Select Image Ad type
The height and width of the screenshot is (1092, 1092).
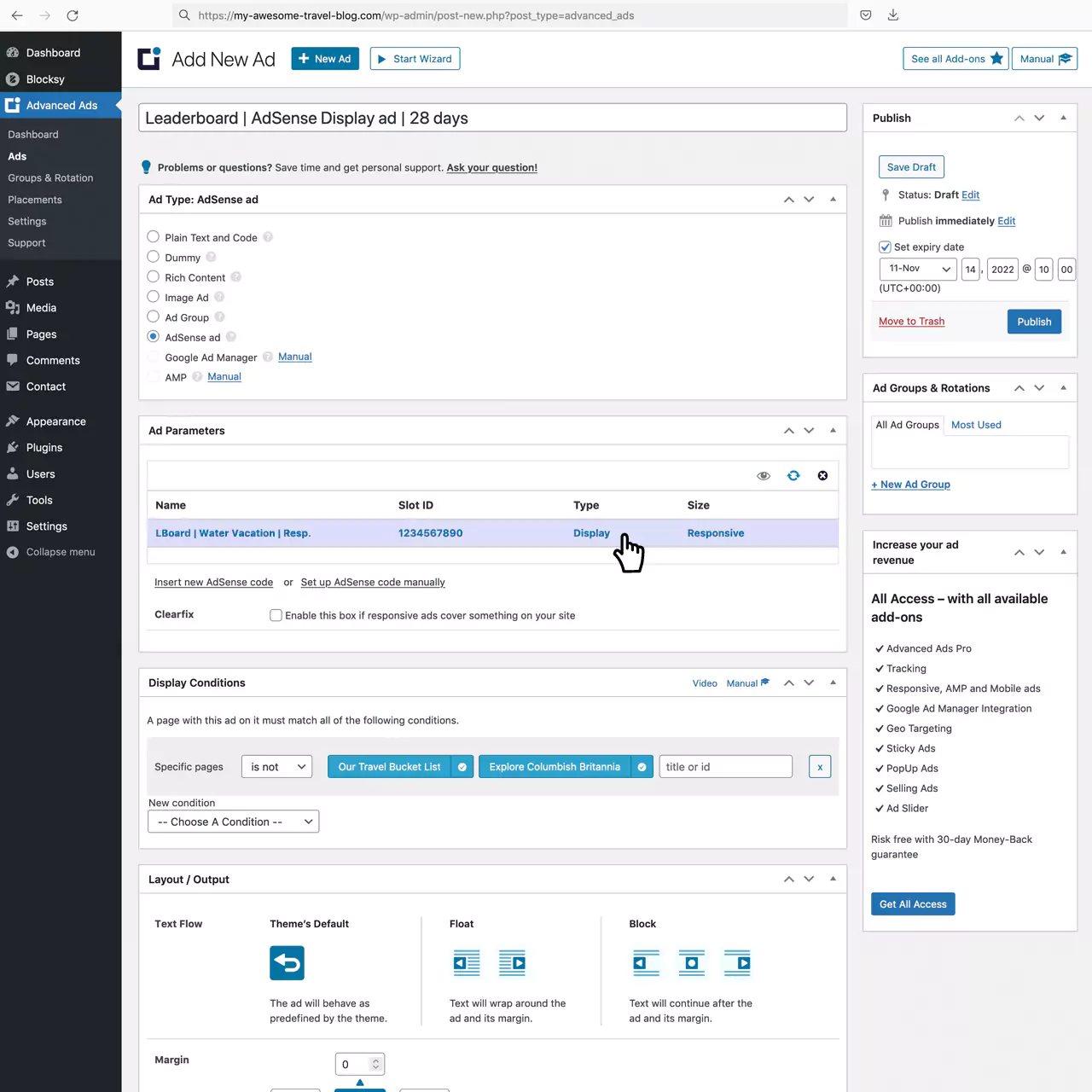pos(154,296)
